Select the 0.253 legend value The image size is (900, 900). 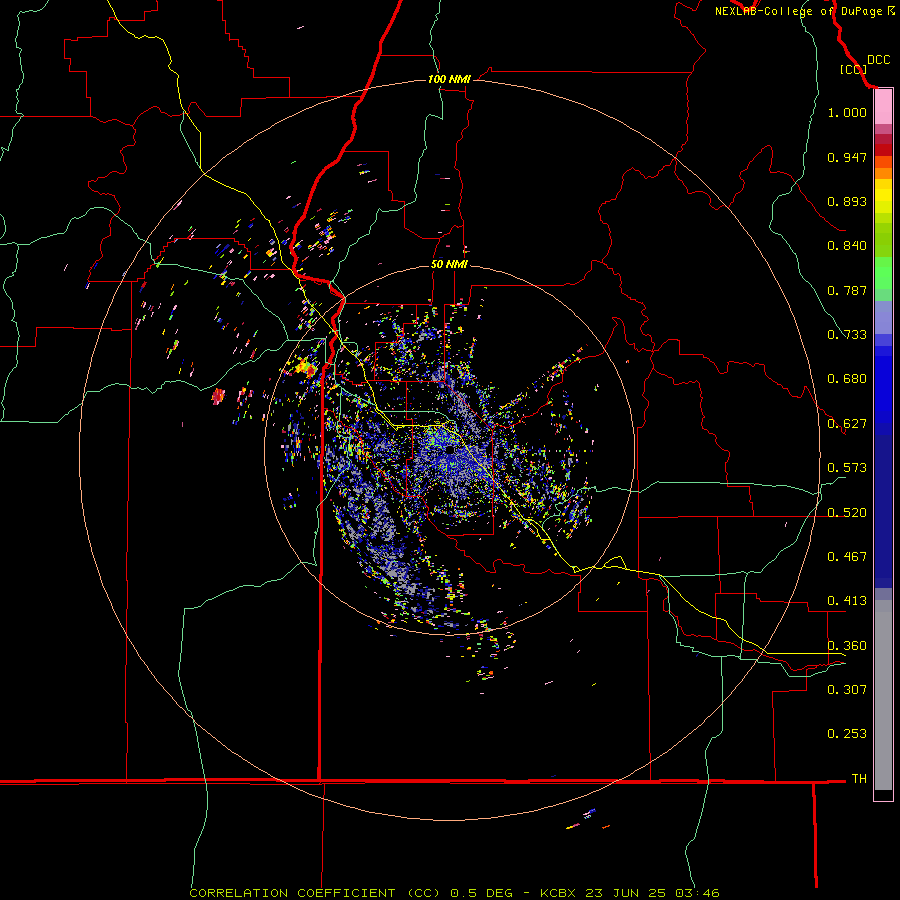(x=847, y=734)
